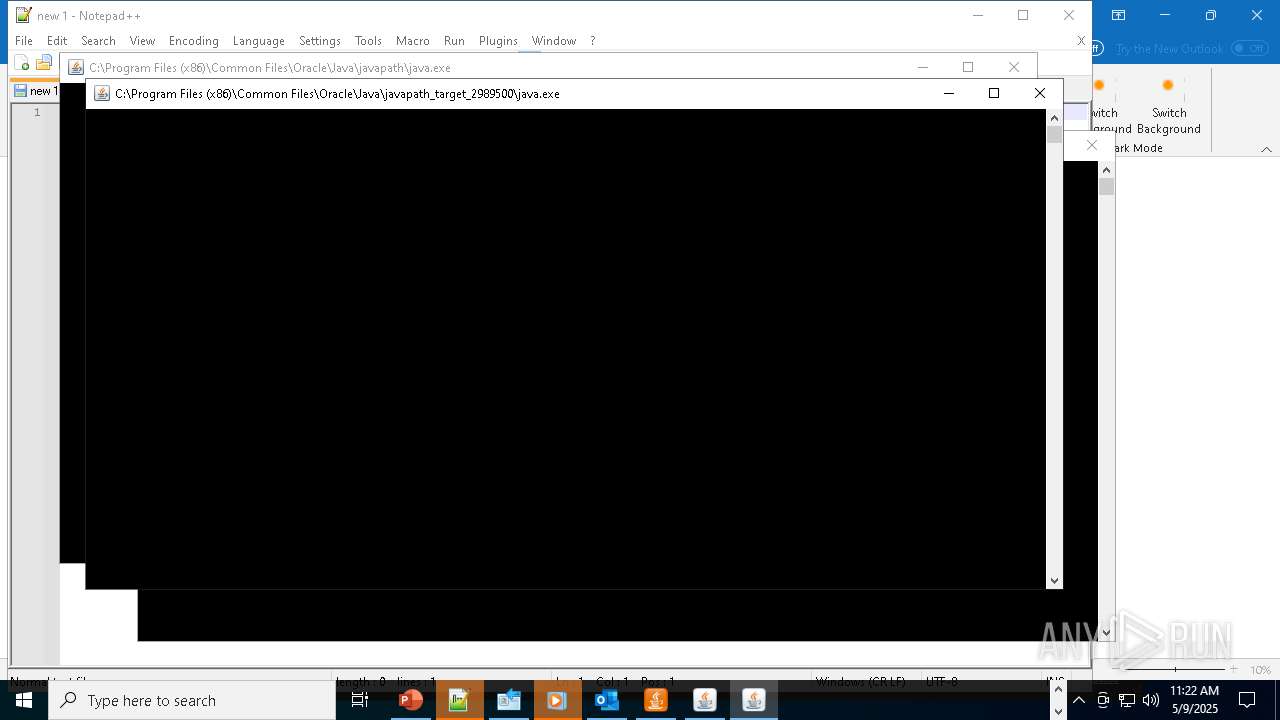The height and width of the screenshot is (720, 1280).
Task: Select the 'new 1' document tab
Action: click(36, 91)
